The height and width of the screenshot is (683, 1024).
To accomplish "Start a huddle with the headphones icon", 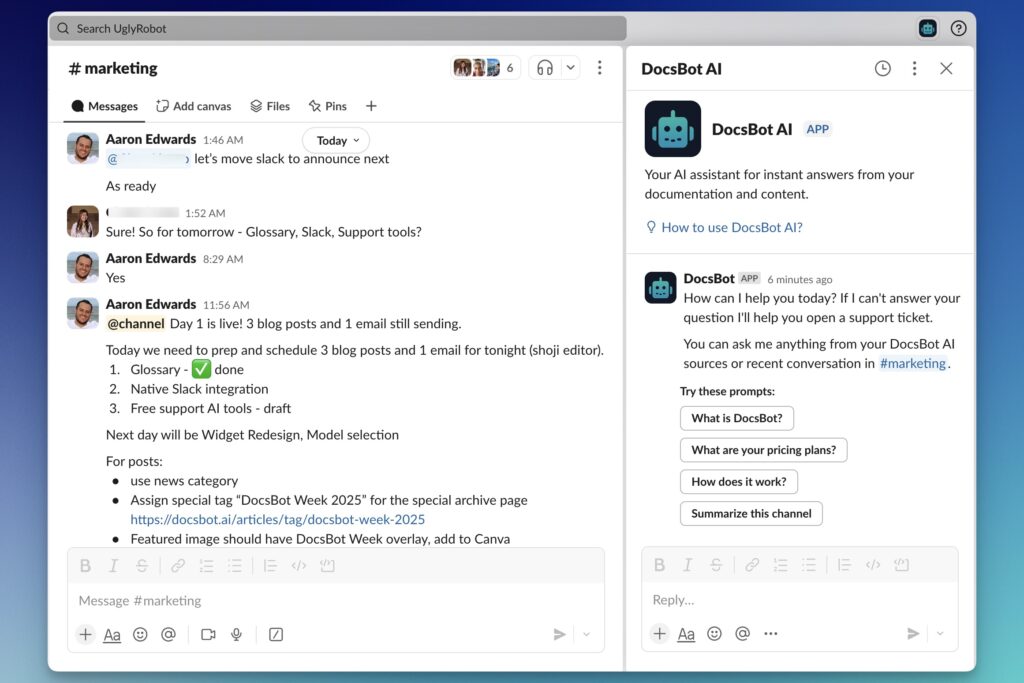I will (545, 68).
